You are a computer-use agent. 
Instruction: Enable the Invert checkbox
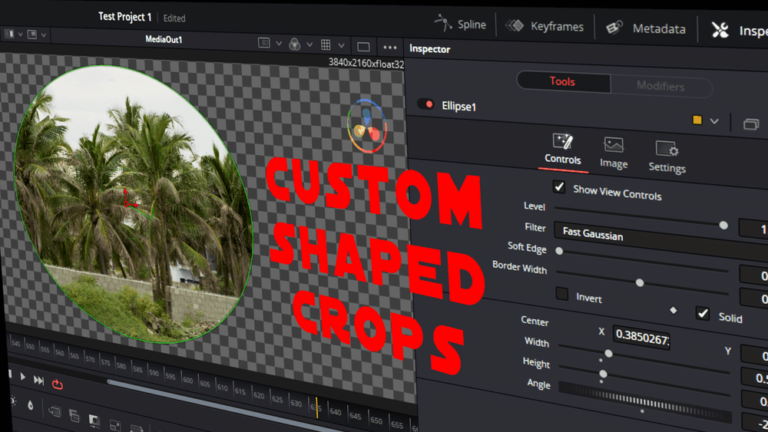(562, 293)
